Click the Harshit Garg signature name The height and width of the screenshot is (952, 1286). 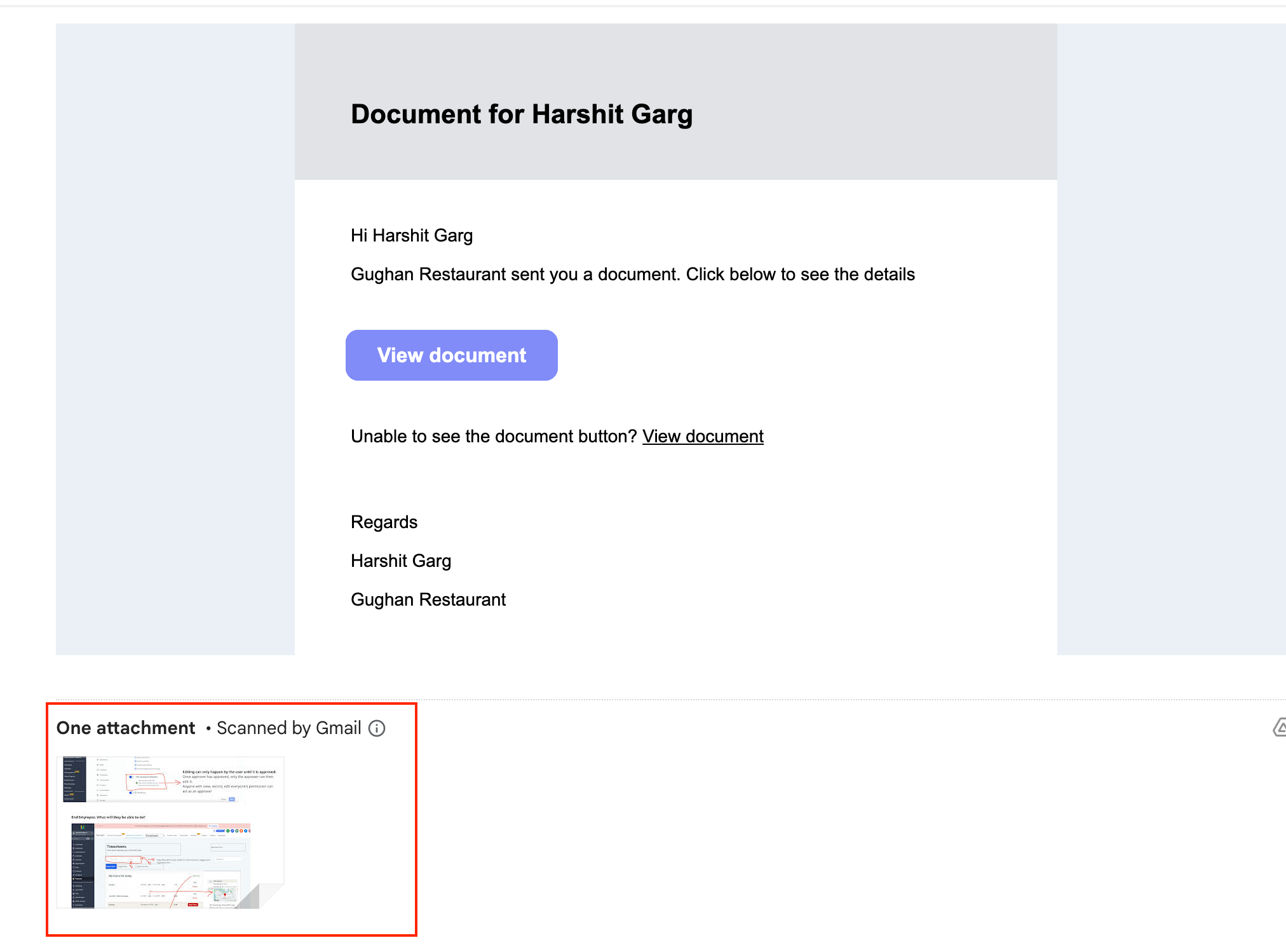point(401,561)
